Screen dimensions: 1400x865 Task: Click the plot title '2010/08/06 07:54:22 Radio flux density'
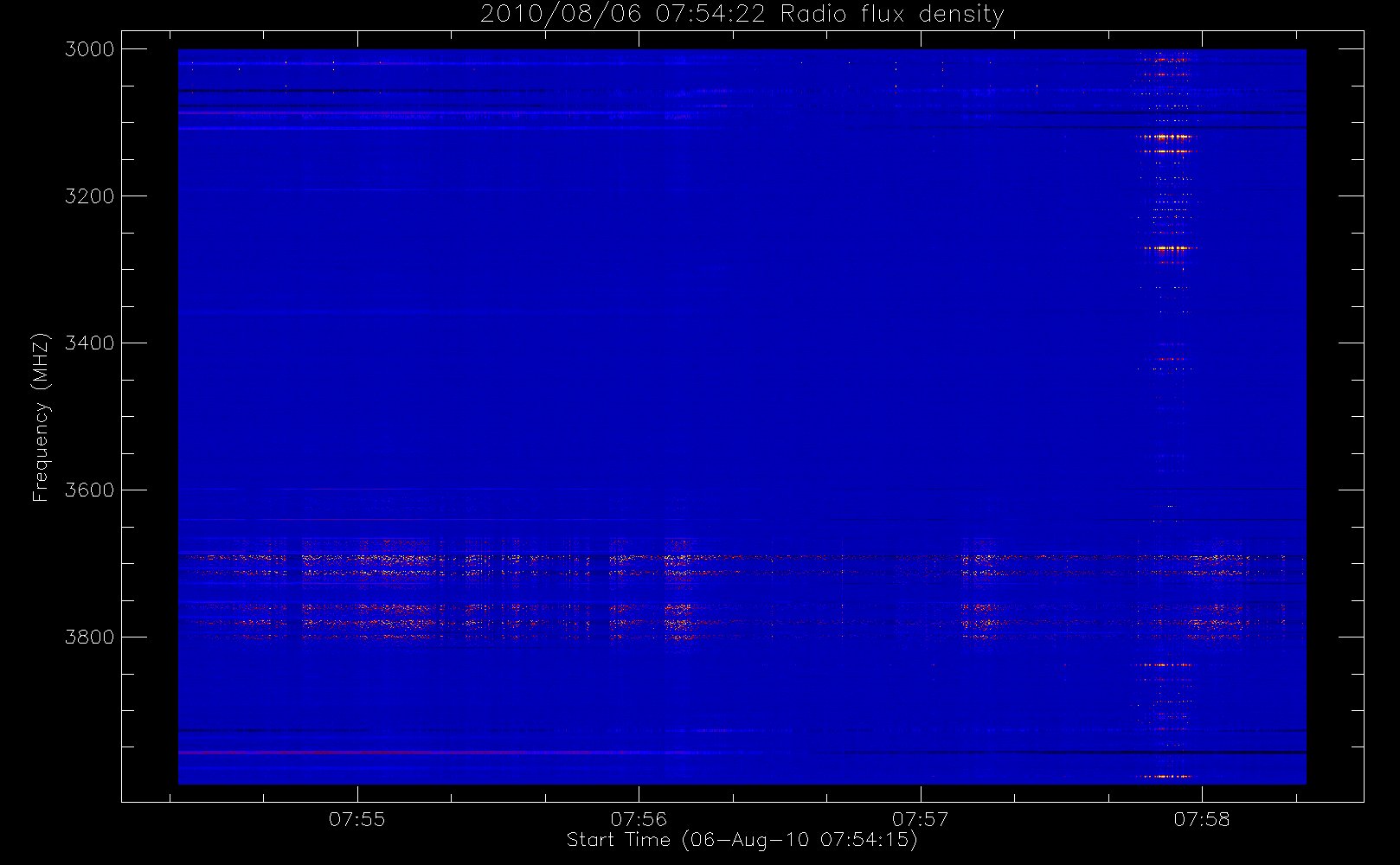coord(742,15)
